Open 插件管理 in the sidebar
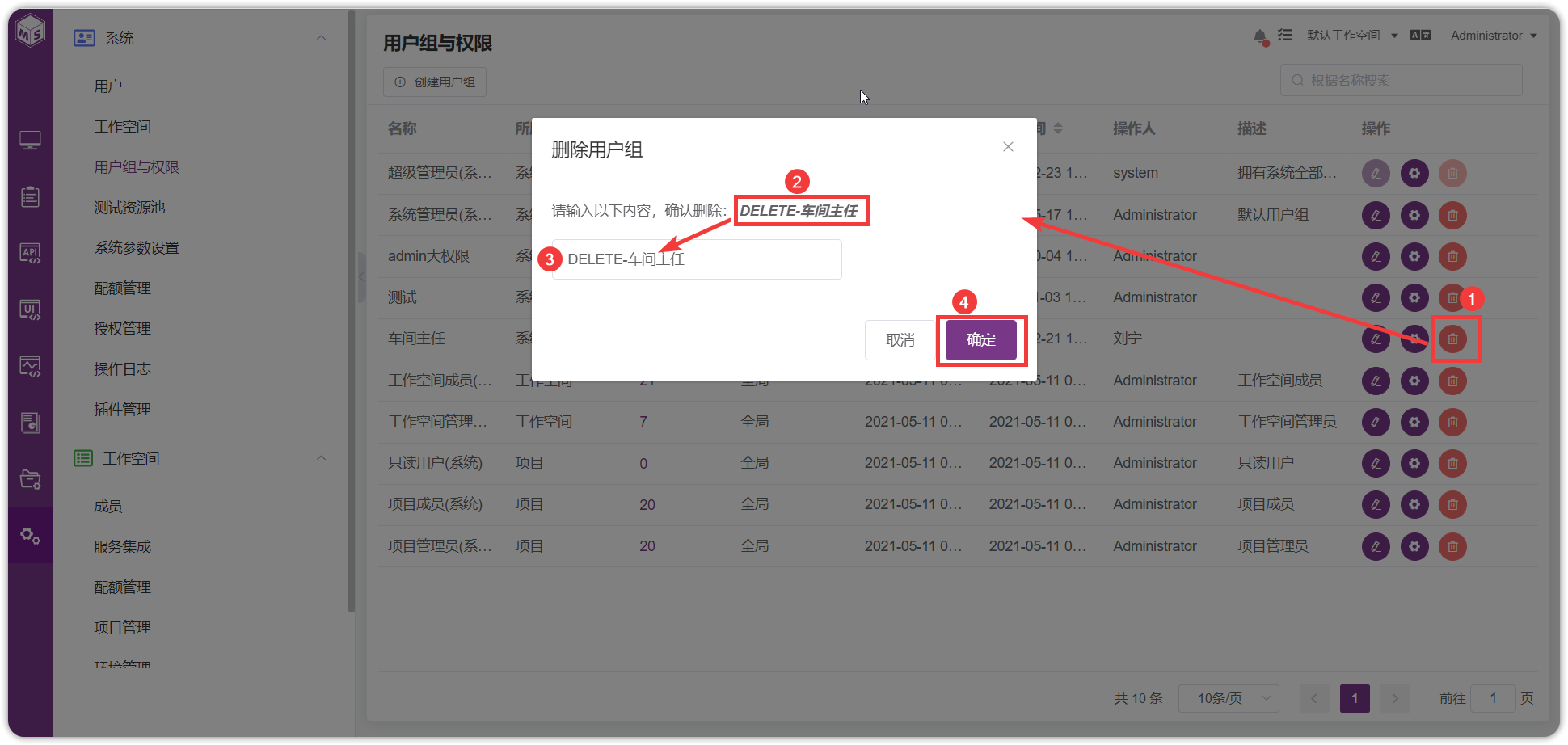Viewport: 1568px width, 745px height. coord(122,410)
